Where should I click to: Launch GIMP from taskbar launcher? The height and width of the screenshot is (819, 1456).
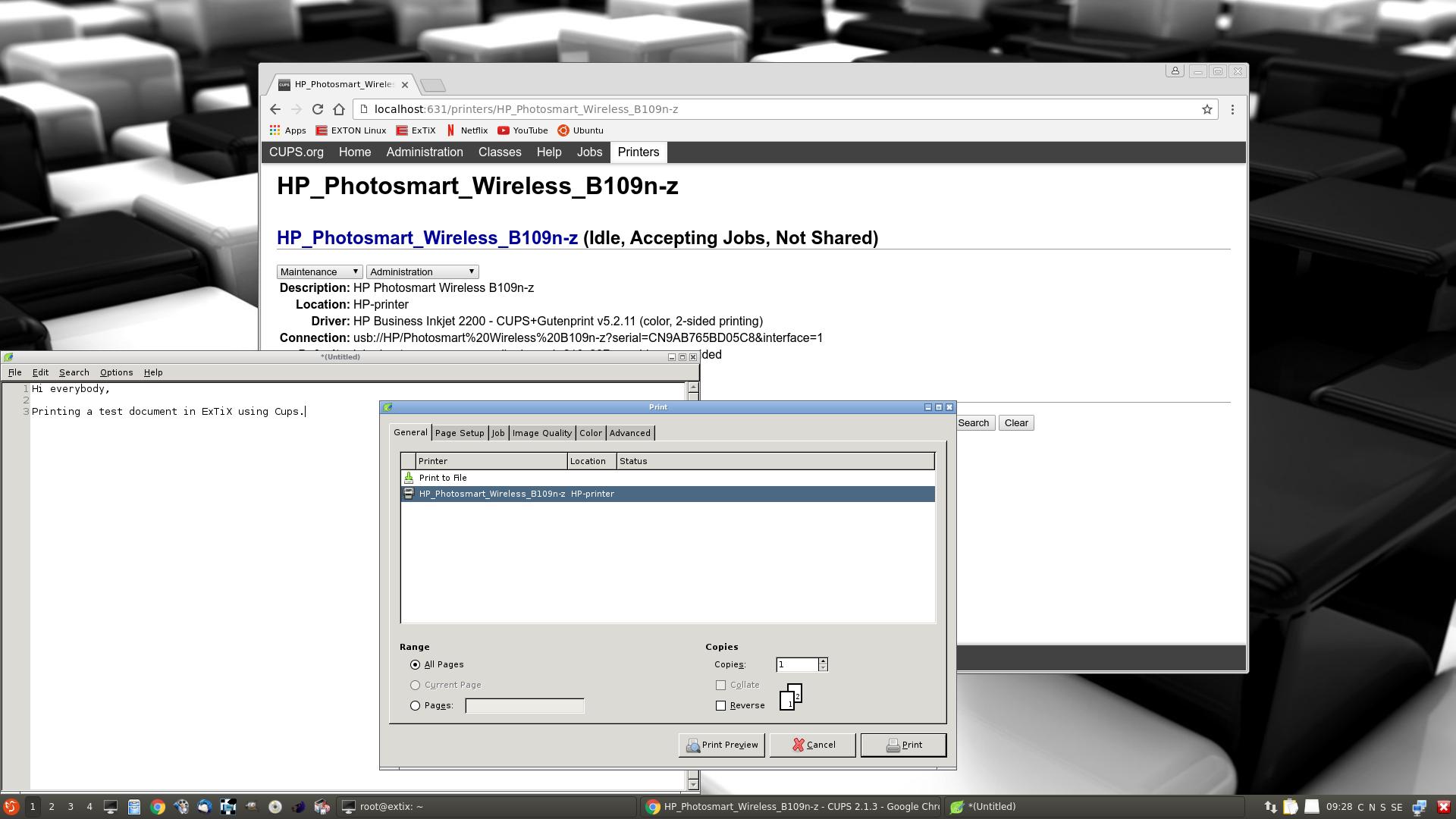point(252,807)
